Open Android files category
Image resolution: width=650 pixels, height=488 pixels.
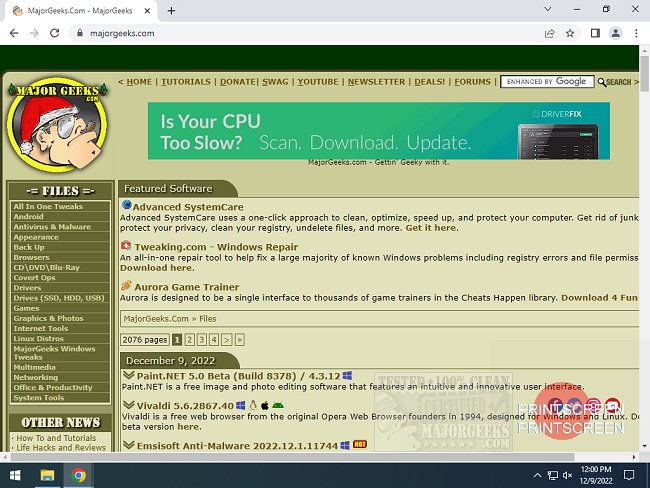tap(61, 216)
